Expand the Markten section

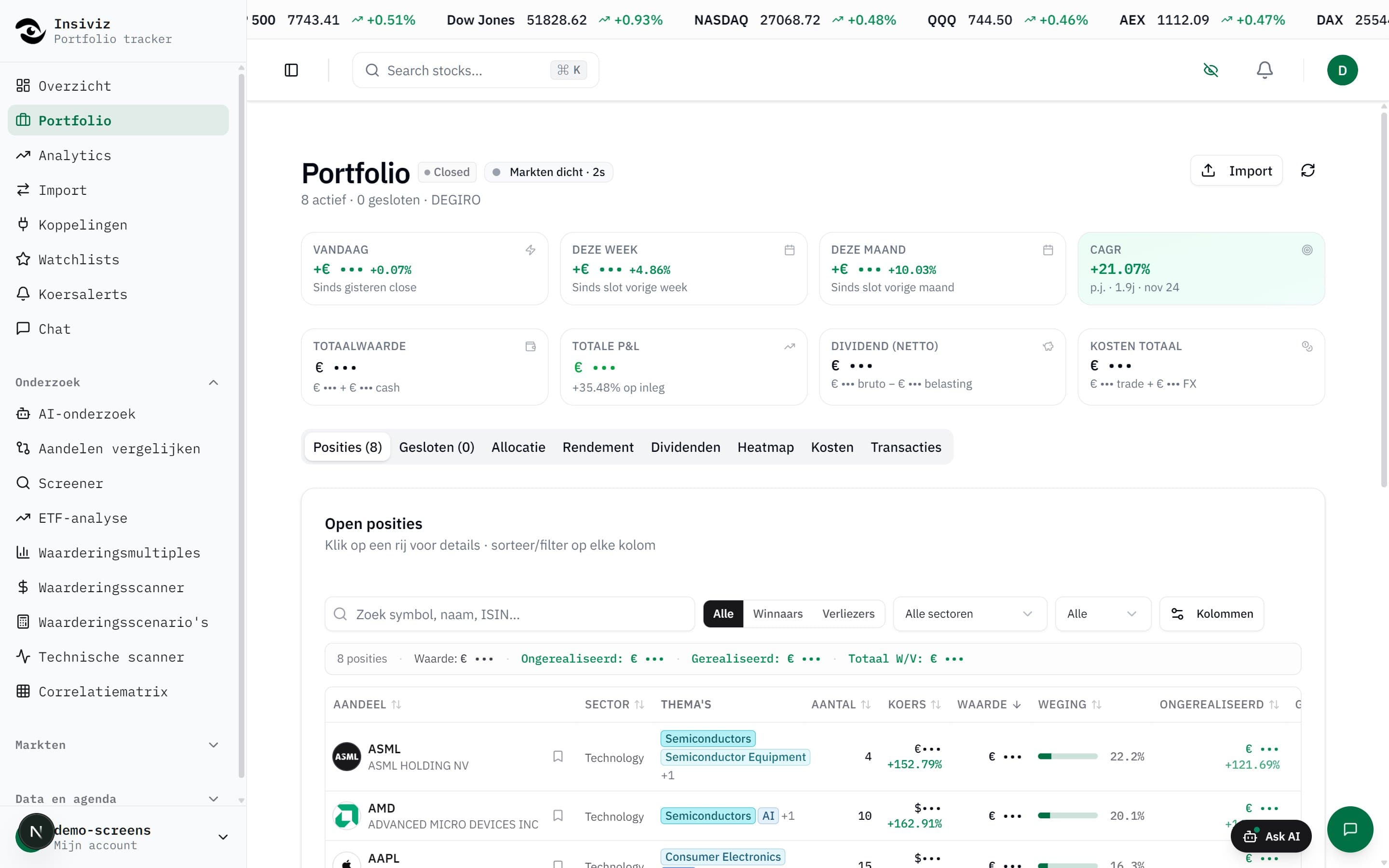214,745
